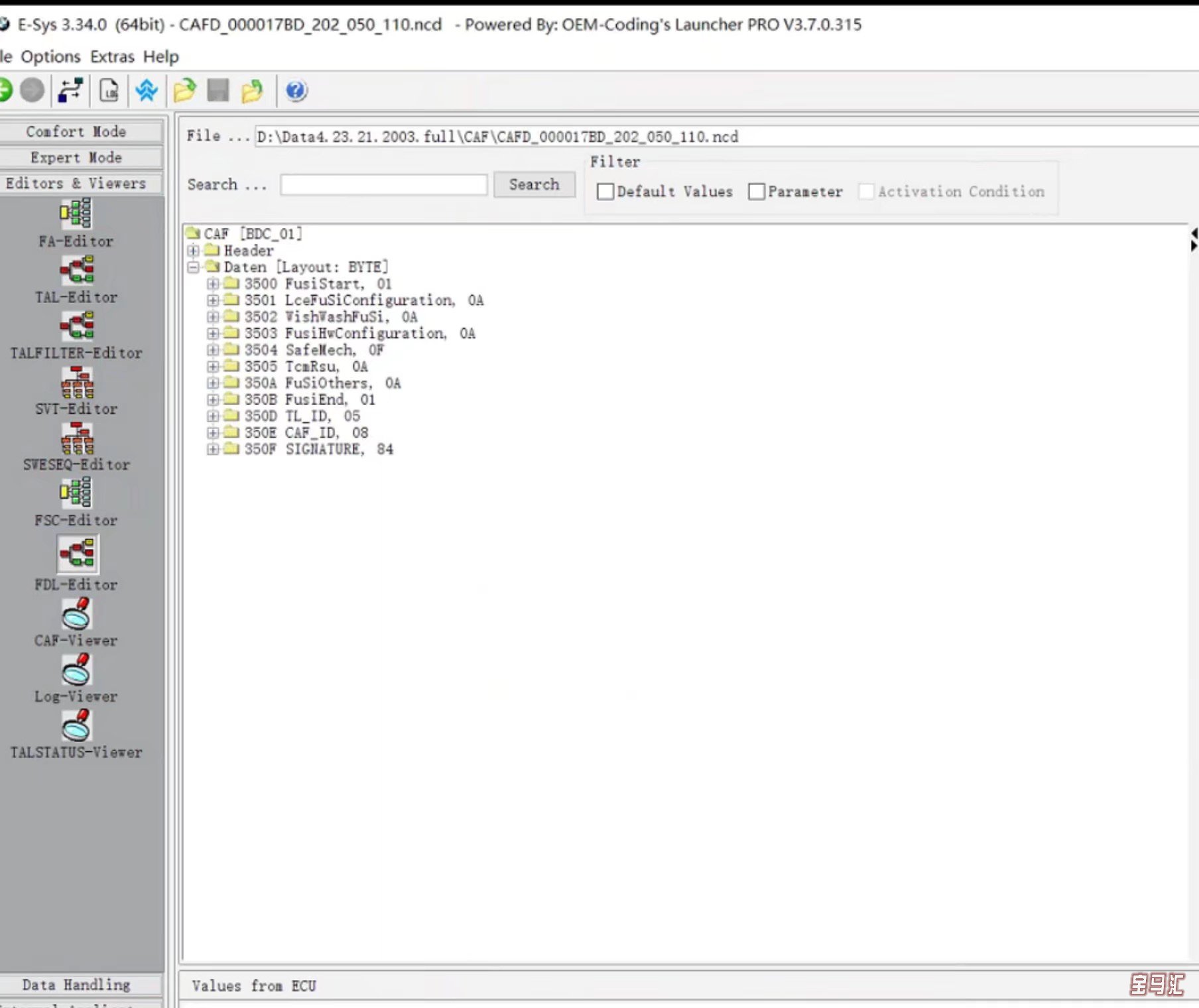This screenshot has height=1008, width=1199.
Task: Open the CAF-Viewer icon
Action: coord(76,613)
